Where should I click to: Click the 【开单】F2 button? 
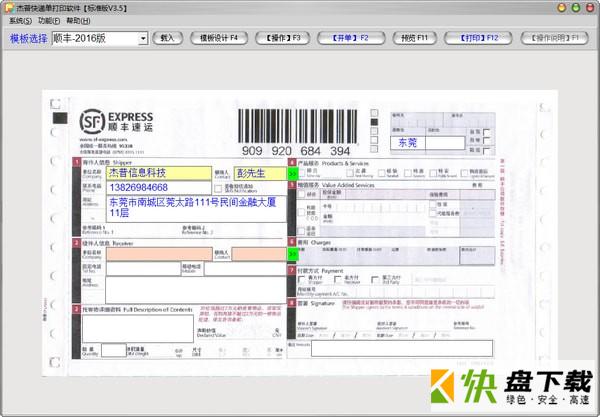(x=351, y=38)
